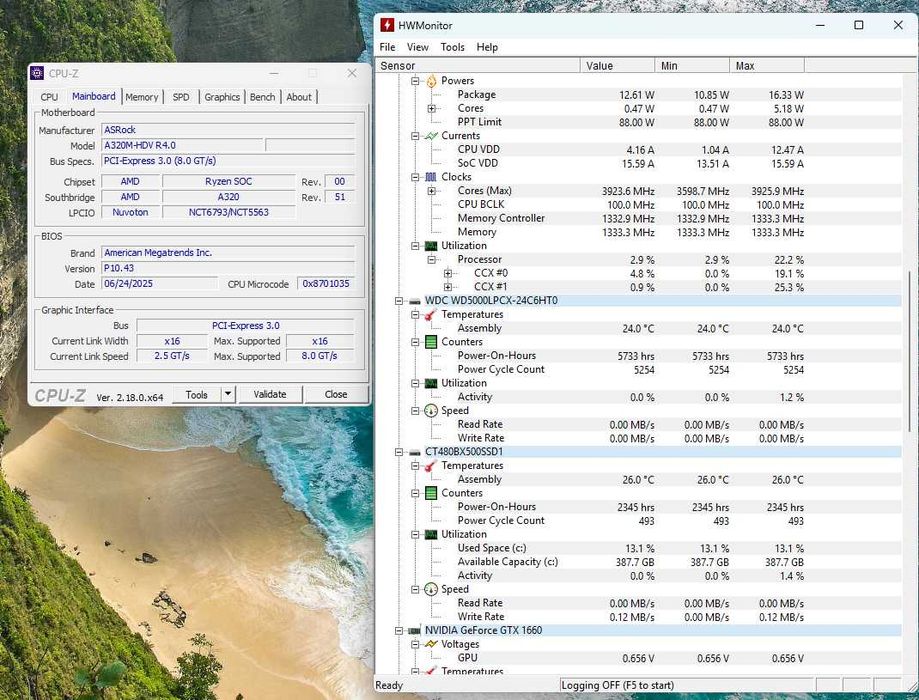Click WDC drive Temperatures thermometer icon
The height and width of the screenshot is (700, 919).
431,315
